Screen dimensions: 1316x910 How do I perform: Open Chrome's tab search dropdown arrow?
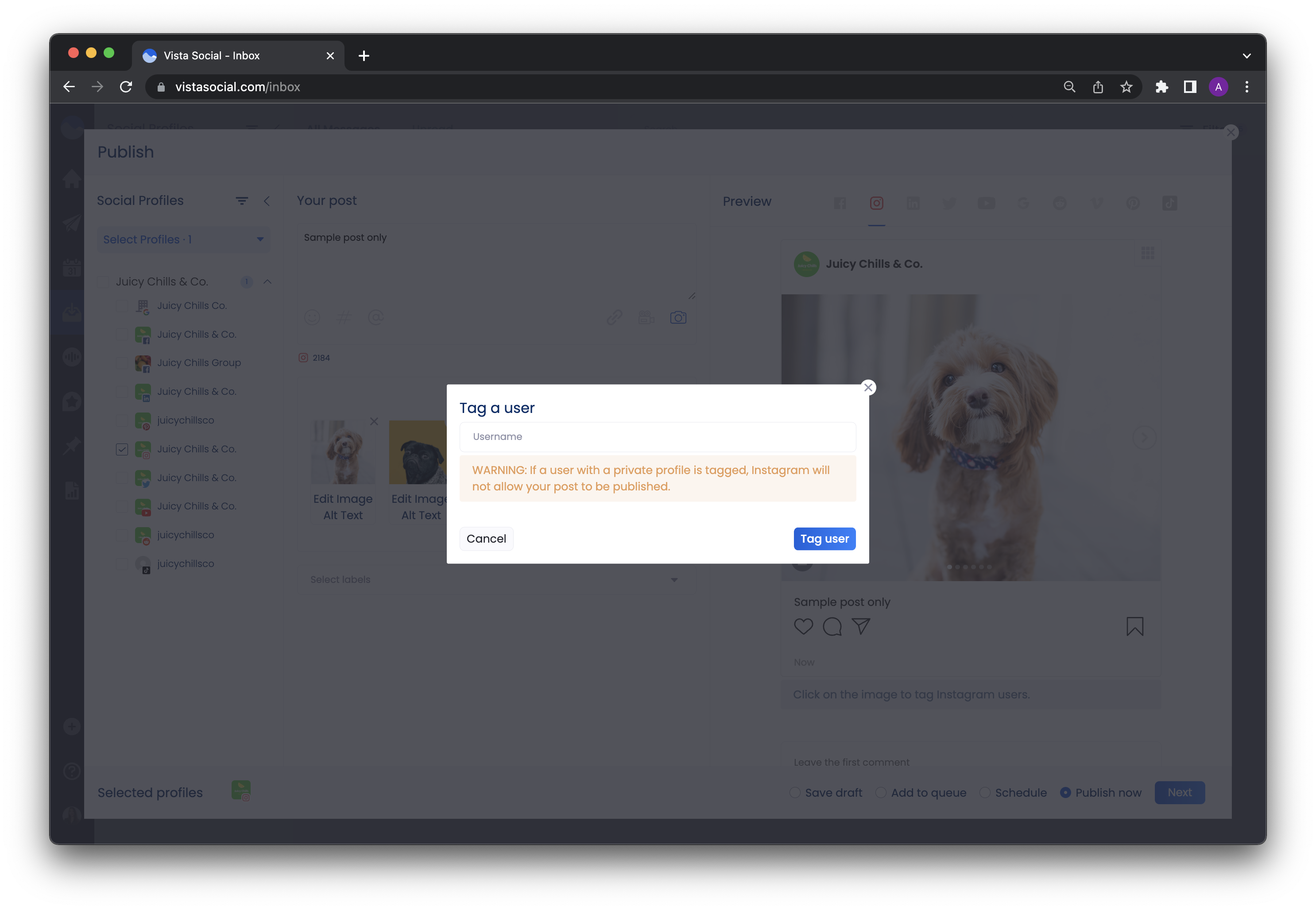click(x=1246, y=56)
